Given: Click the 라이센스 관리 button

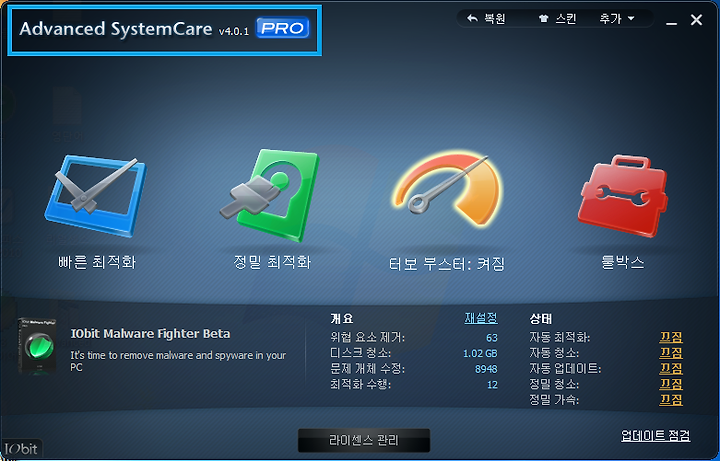Looking at the screenshot, I should (364, 440).
